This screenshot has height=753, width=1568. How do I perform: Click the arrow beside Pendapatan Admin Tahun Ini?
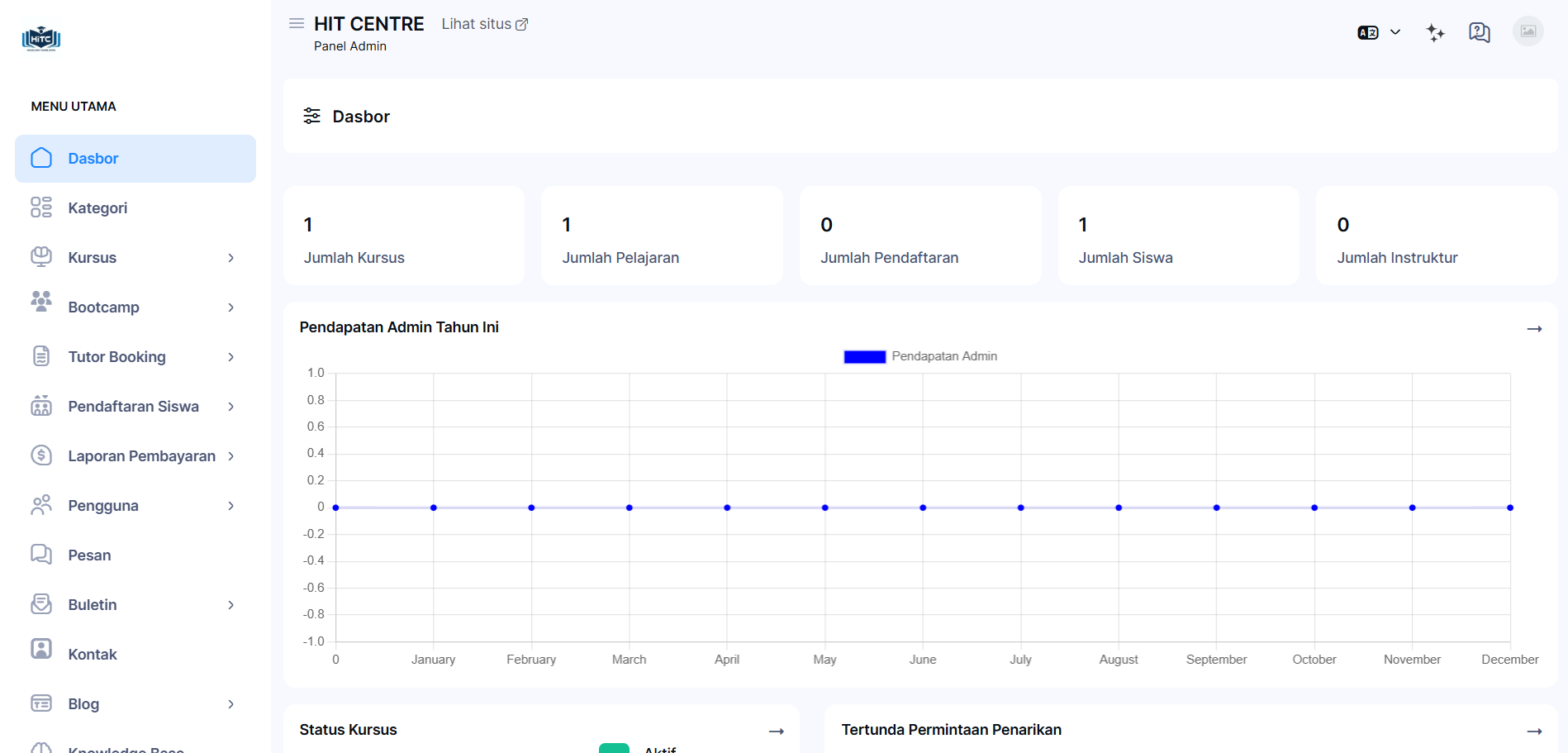[1534, 329]
